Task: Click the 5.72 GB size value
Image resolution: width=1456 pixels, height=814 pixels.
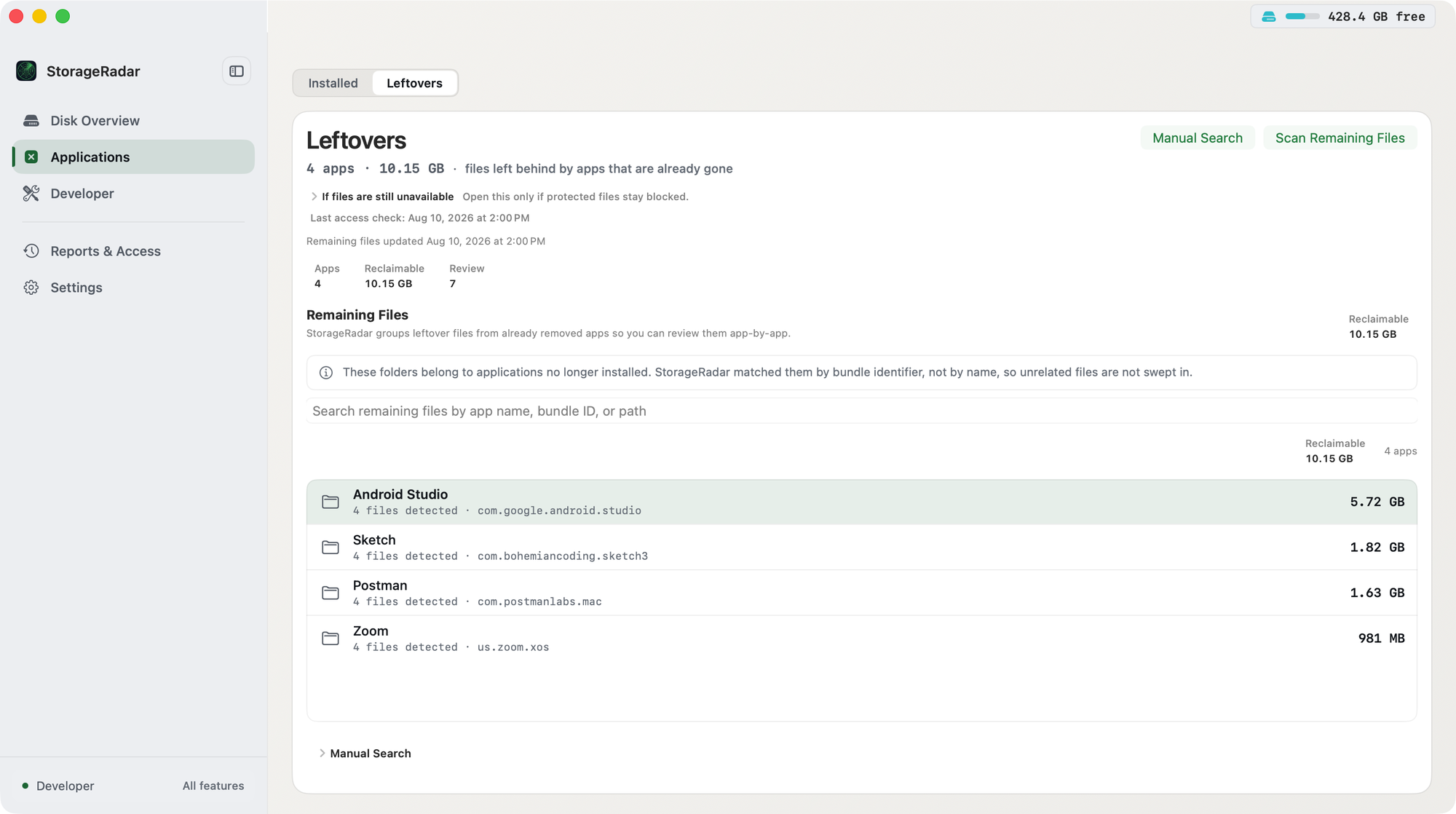Action: pos(1377,502)
